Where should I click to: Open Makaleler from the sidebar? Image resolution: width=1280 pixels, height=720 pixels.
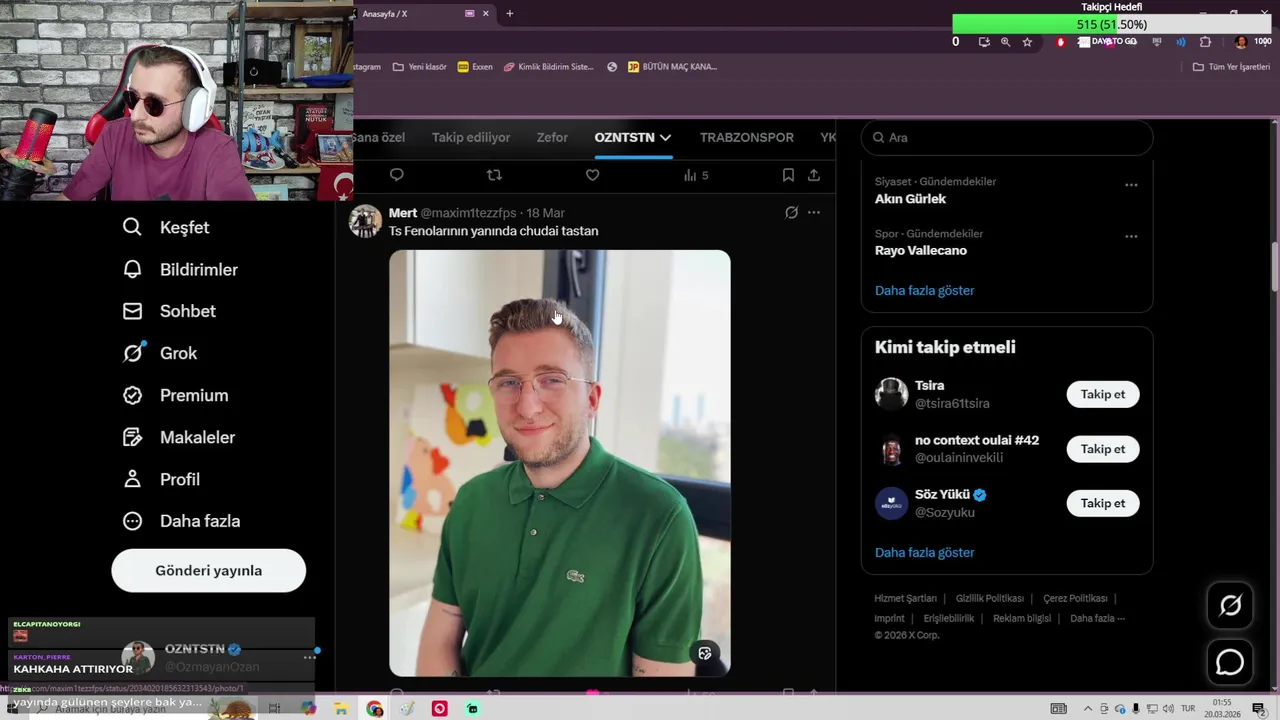[x=179, y=437]
